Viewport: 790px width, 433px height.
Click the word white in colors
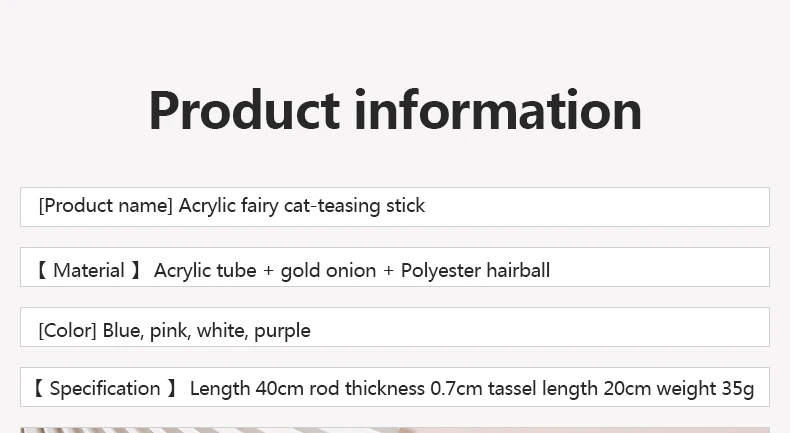220,330
